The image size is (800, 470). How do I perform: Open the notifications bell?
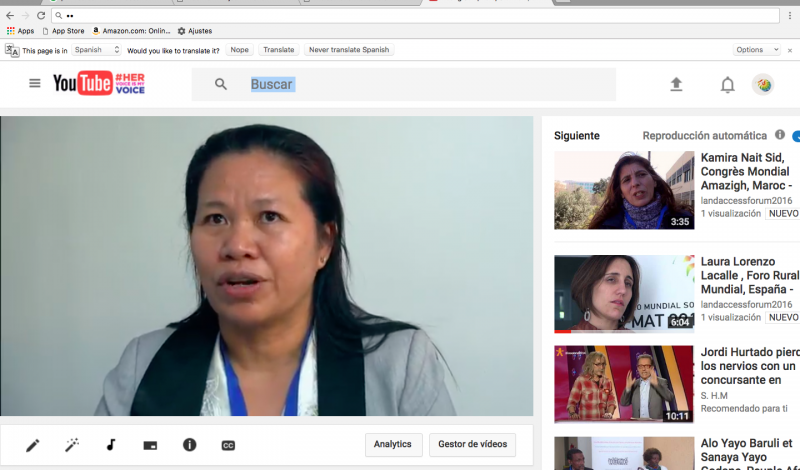[728, 85]
